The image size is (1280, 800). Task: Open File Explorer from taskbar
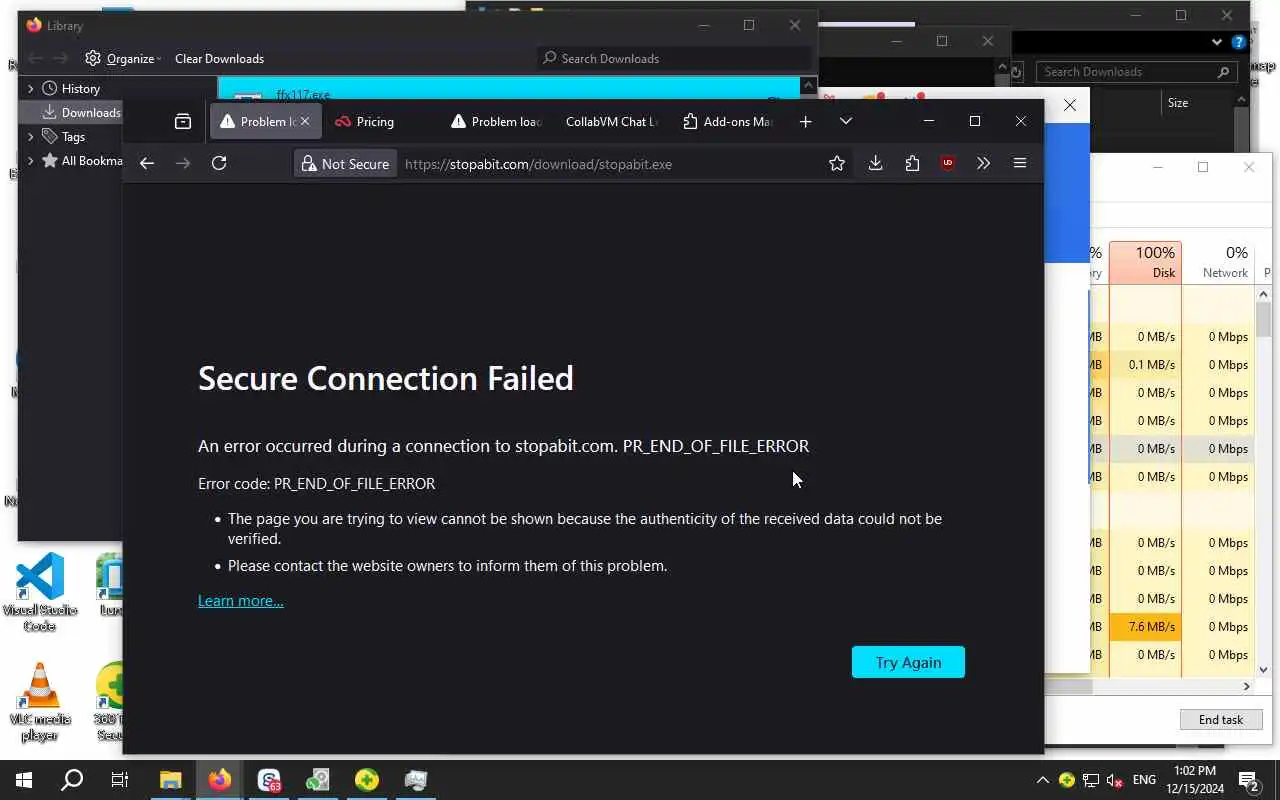coord(171,780)
